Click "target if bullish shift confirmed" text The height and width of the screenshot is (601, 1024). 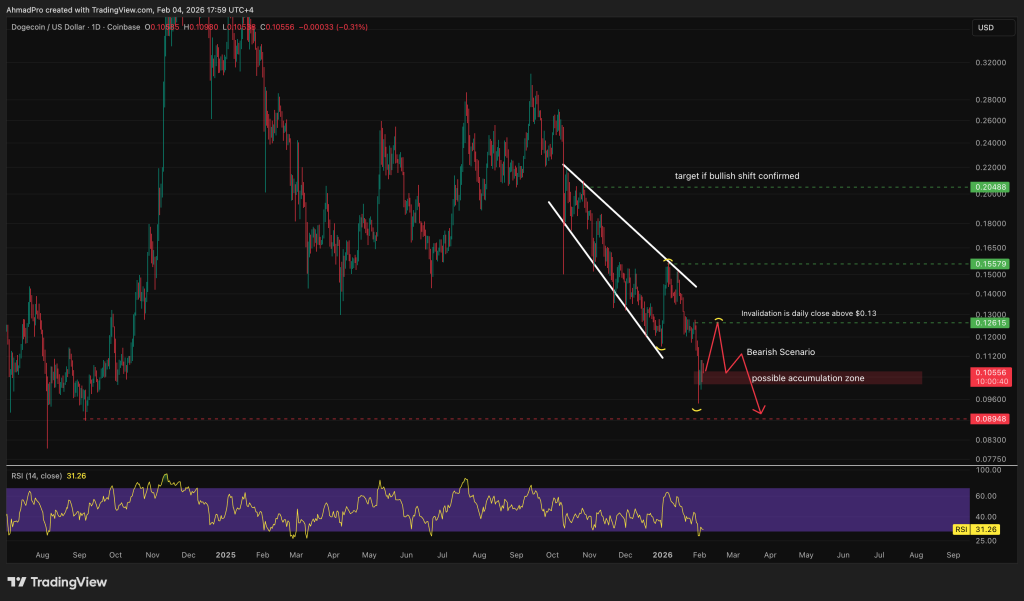pyautogui.click(x=736, y=175)
